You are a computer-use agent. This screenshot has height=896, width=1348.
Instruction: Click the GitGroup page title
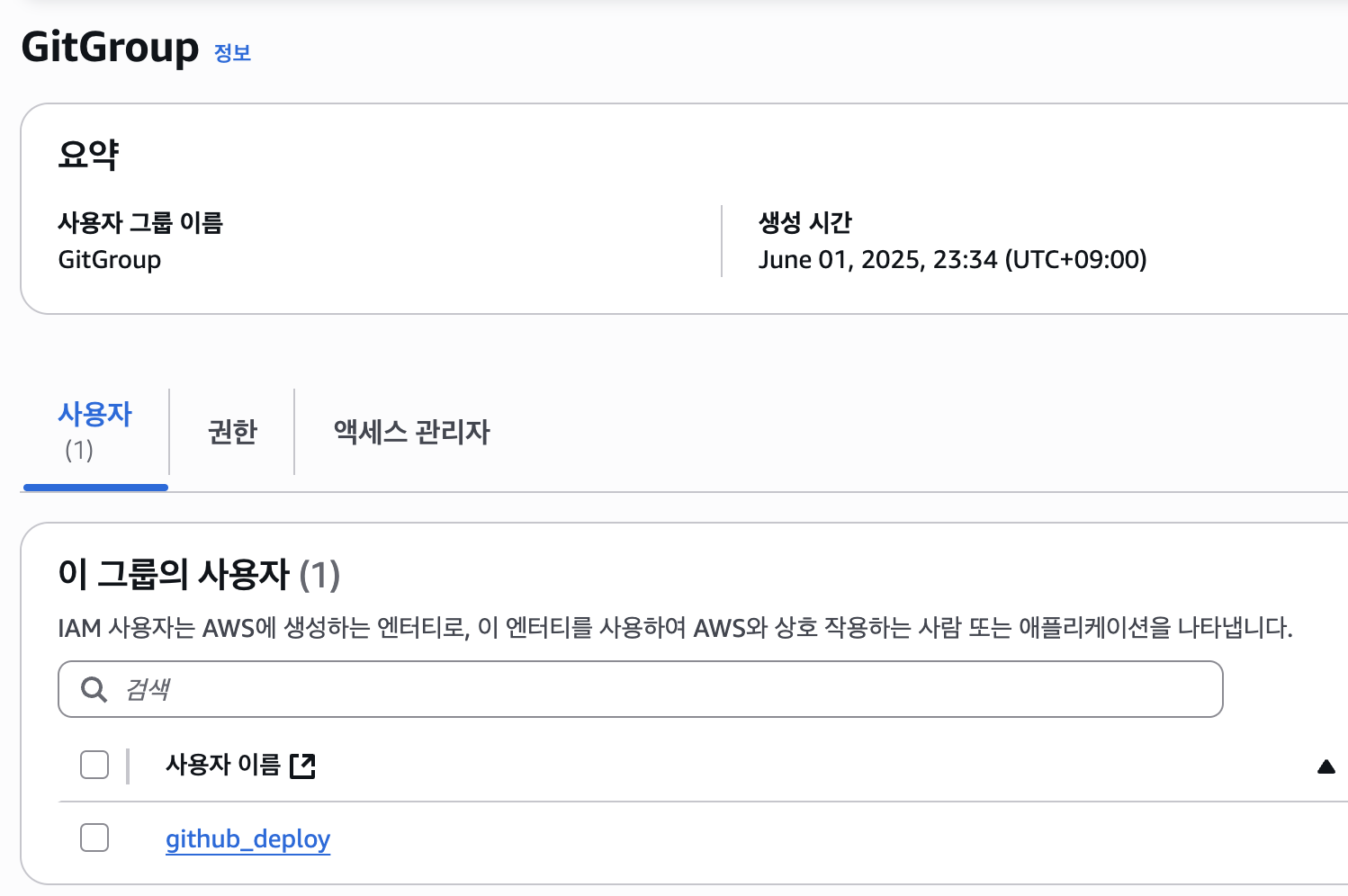tap(110, 48)
